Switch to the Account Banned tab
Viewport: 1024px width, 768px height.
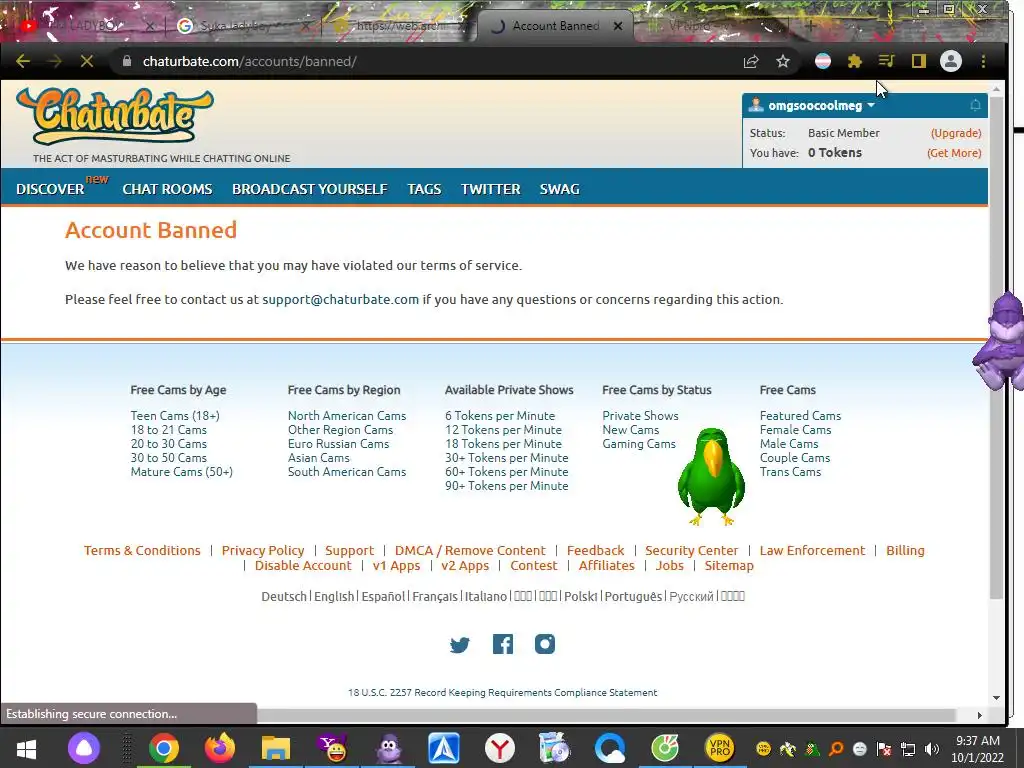pos(555,25)
